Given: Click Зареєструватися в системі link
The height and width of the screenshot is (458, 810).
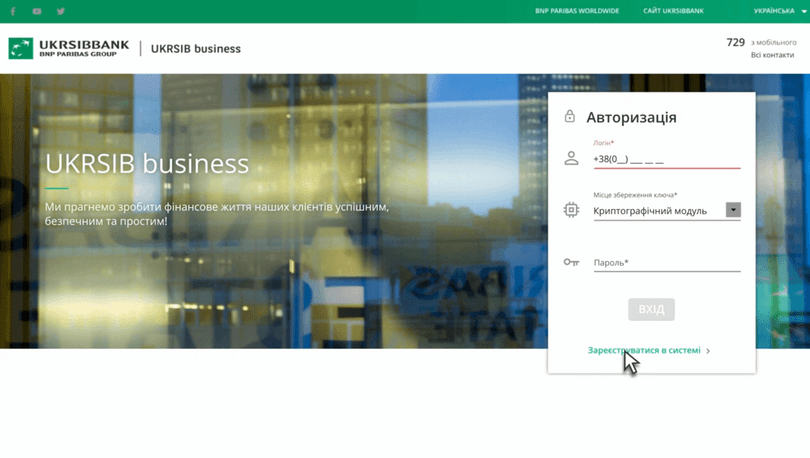Looking at the screenshot, I should click(644, 351).
